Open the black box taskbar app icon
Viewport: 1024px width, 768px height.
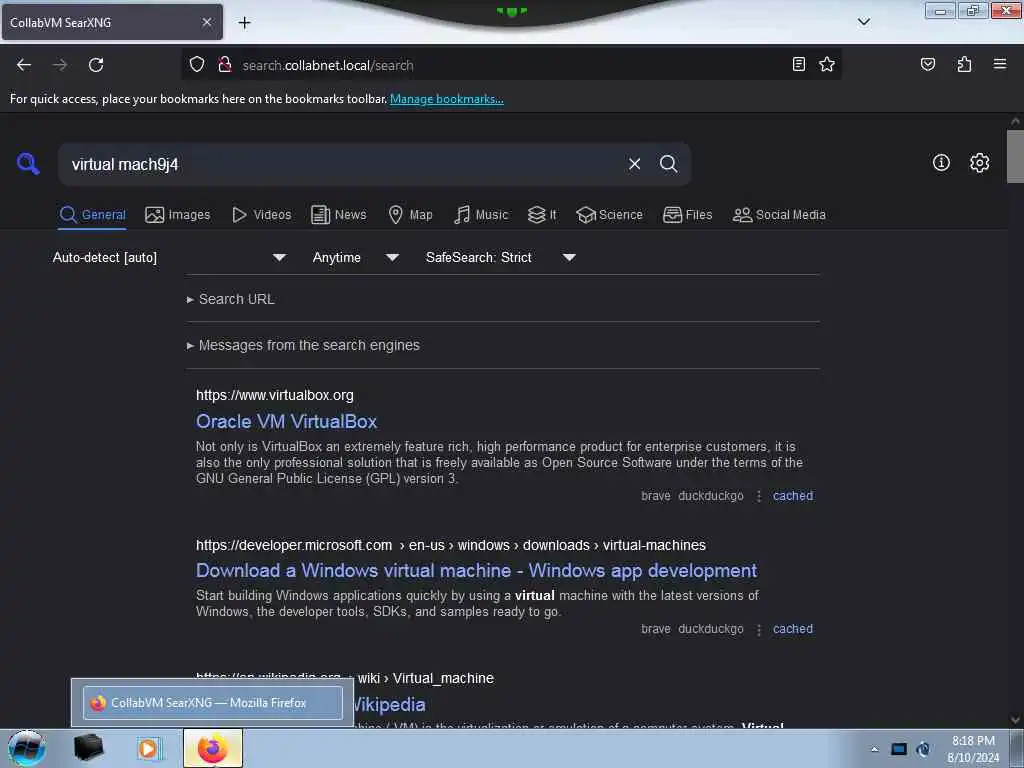click(x=89, y=748)
